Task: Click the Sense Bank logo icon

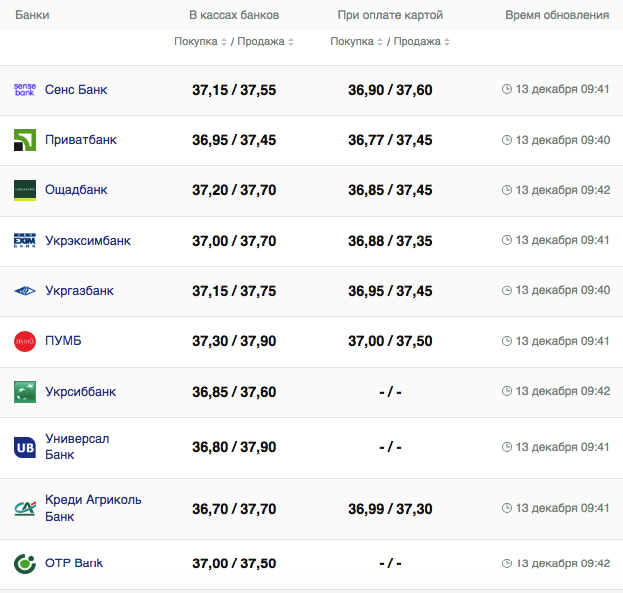Action: pos(25,90)
